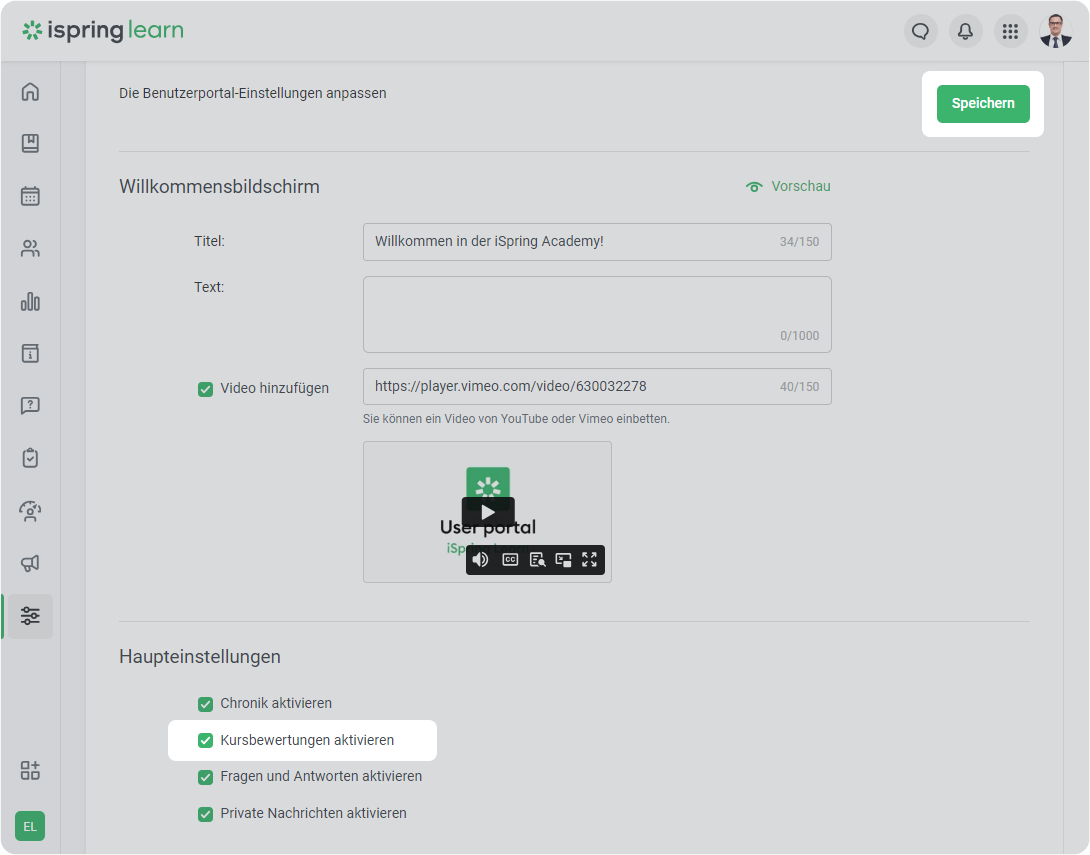
Task: Click the notifications bell icon
Action: pos(965,31)
